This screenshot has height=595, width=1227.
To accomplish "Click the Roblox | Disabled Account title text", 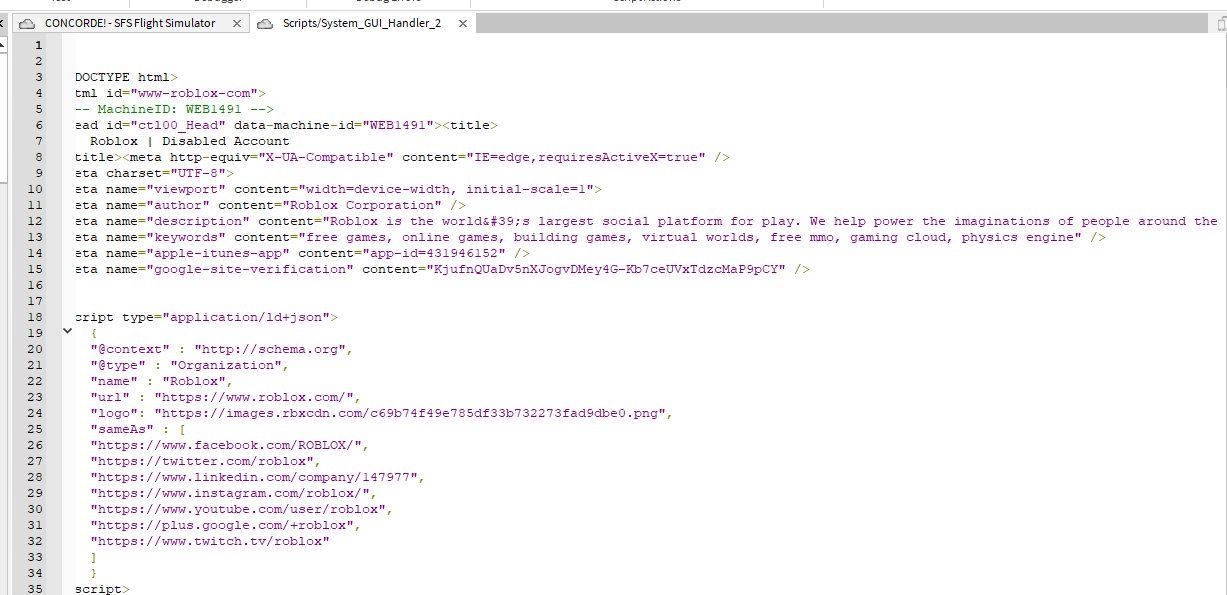I will pyautogui.click(x=190, y=141).
